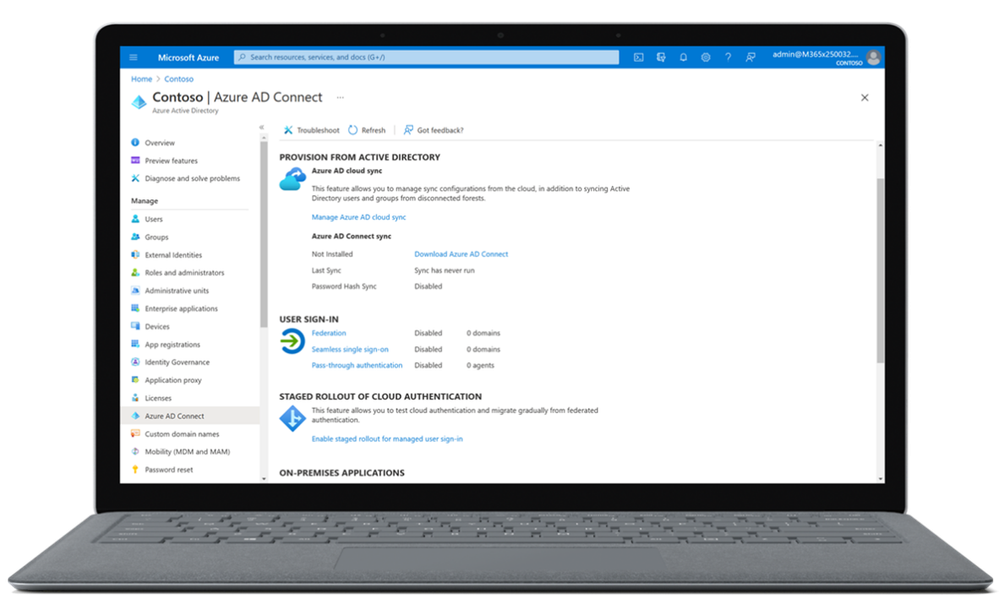Open the Download Azure AD Connect link
The image size is (999, 610).
pos(461,254)
